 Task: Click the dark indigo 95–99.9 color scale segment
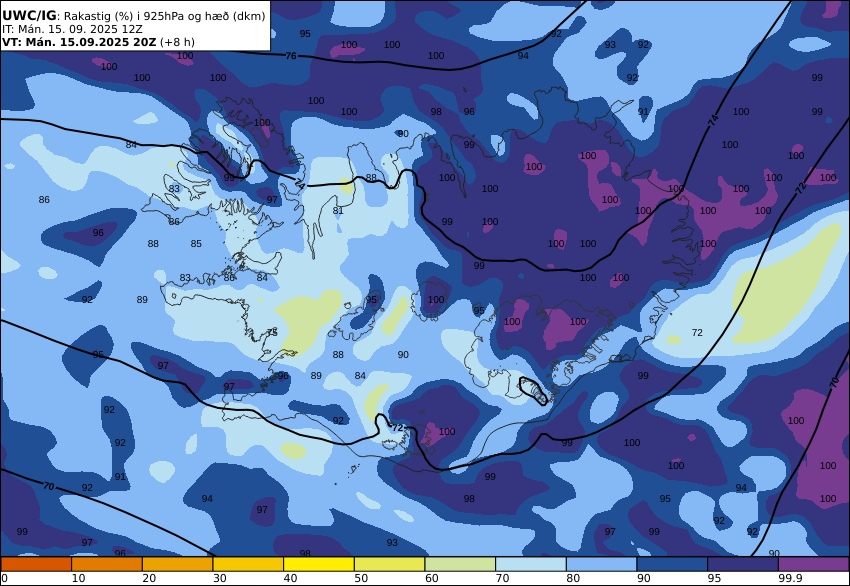(743, 564)
